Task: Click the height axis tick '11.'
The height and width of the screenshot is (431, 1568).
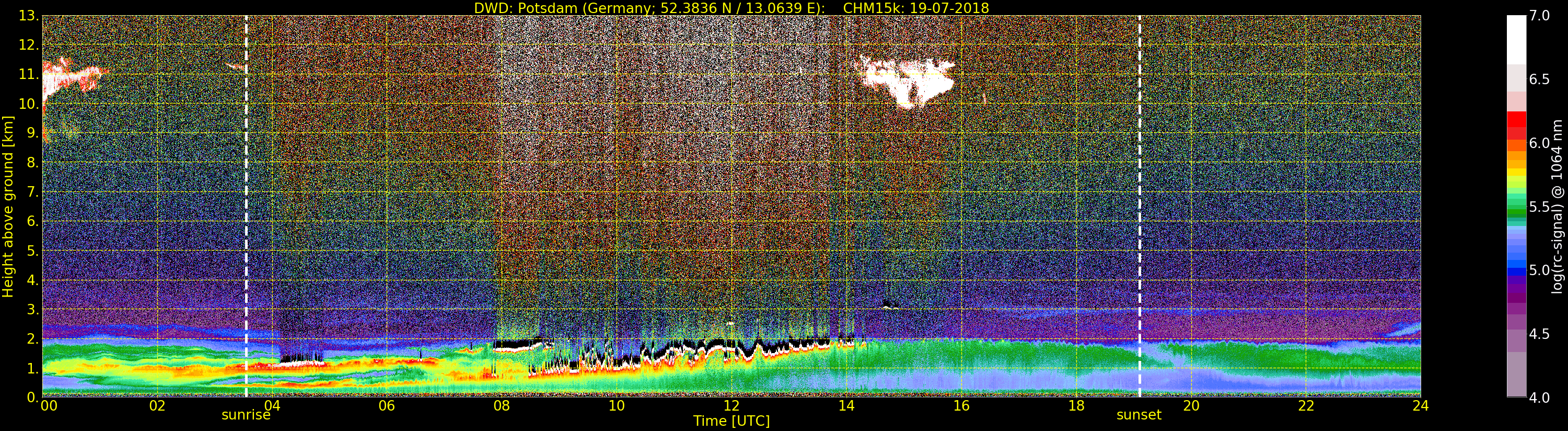Action: 29,74
